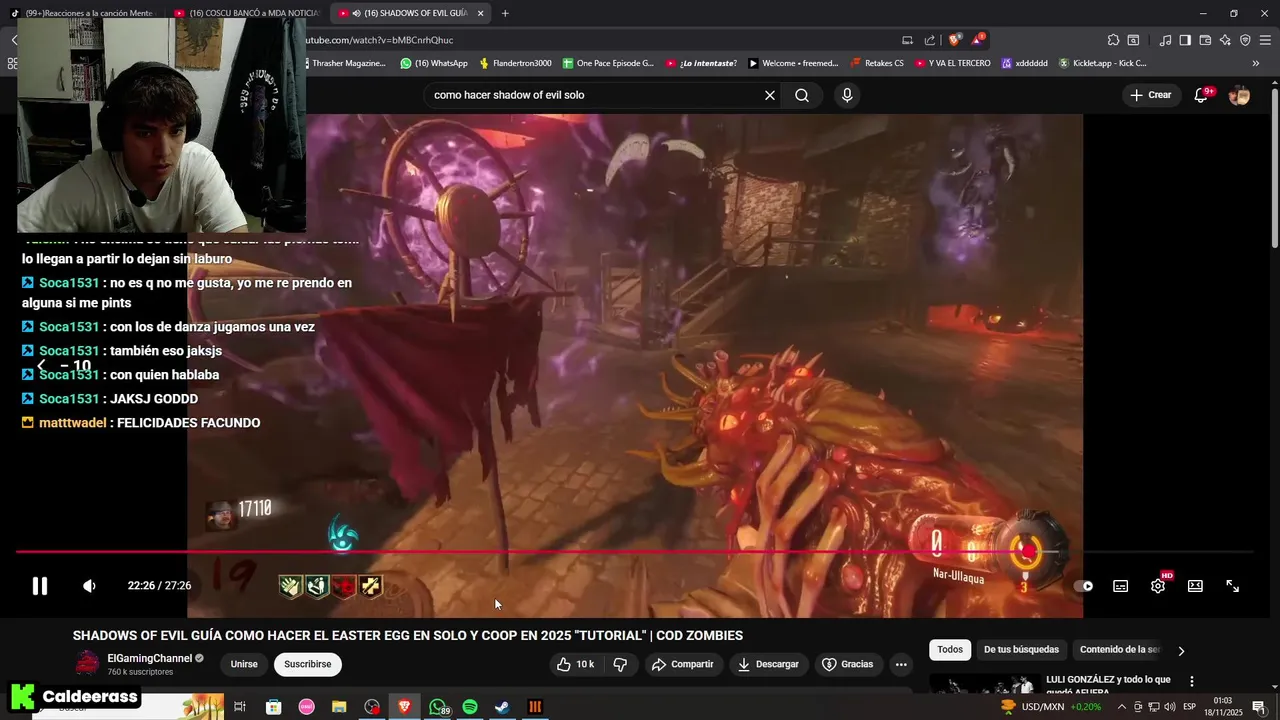Click the Unirse button
This screenshot has height=720, width=1280.
point(244,664)
